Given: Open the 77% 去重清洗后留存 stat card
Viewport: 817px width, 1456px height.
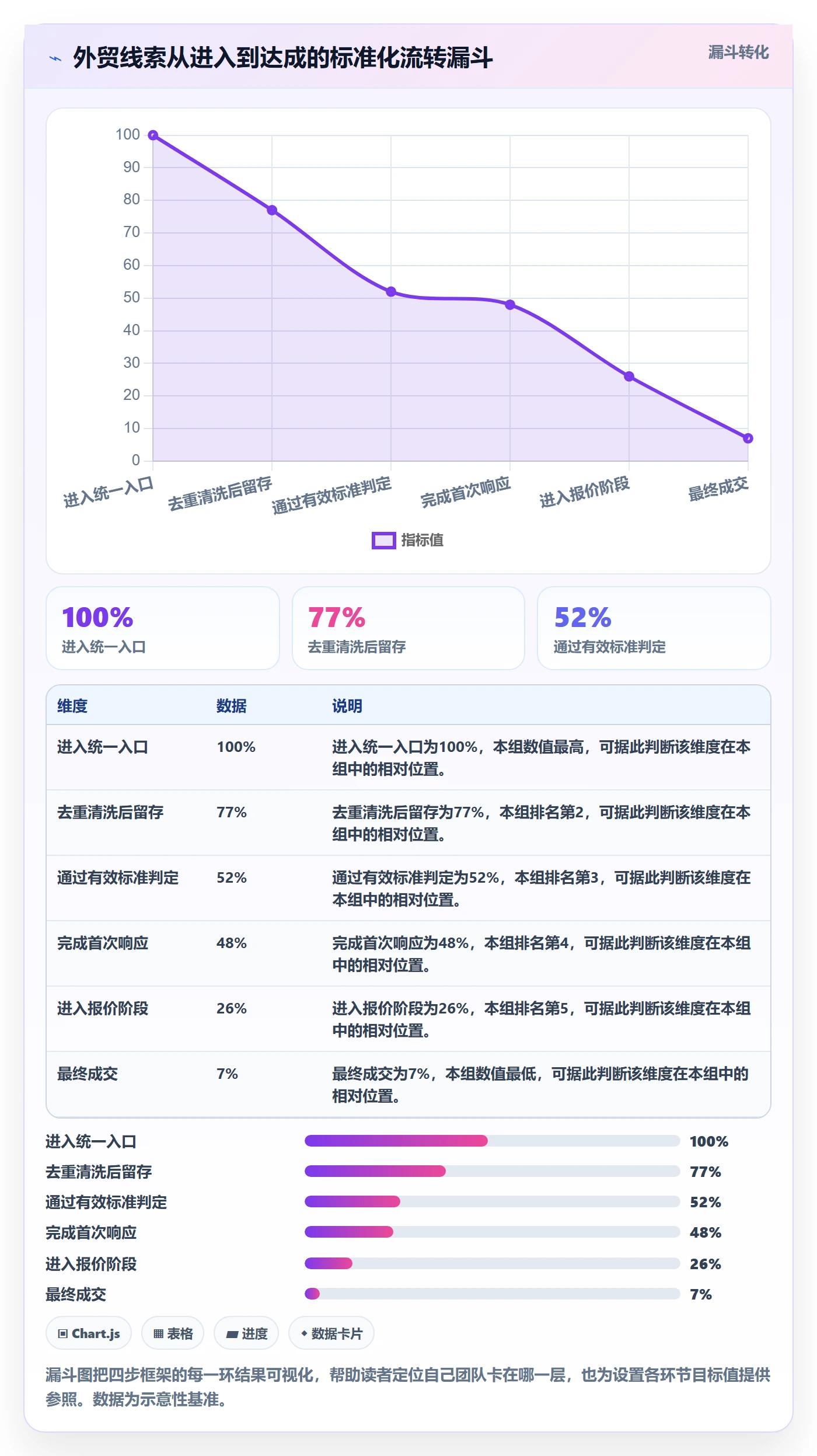Looking at the screenshot, I should coord(408,628).
